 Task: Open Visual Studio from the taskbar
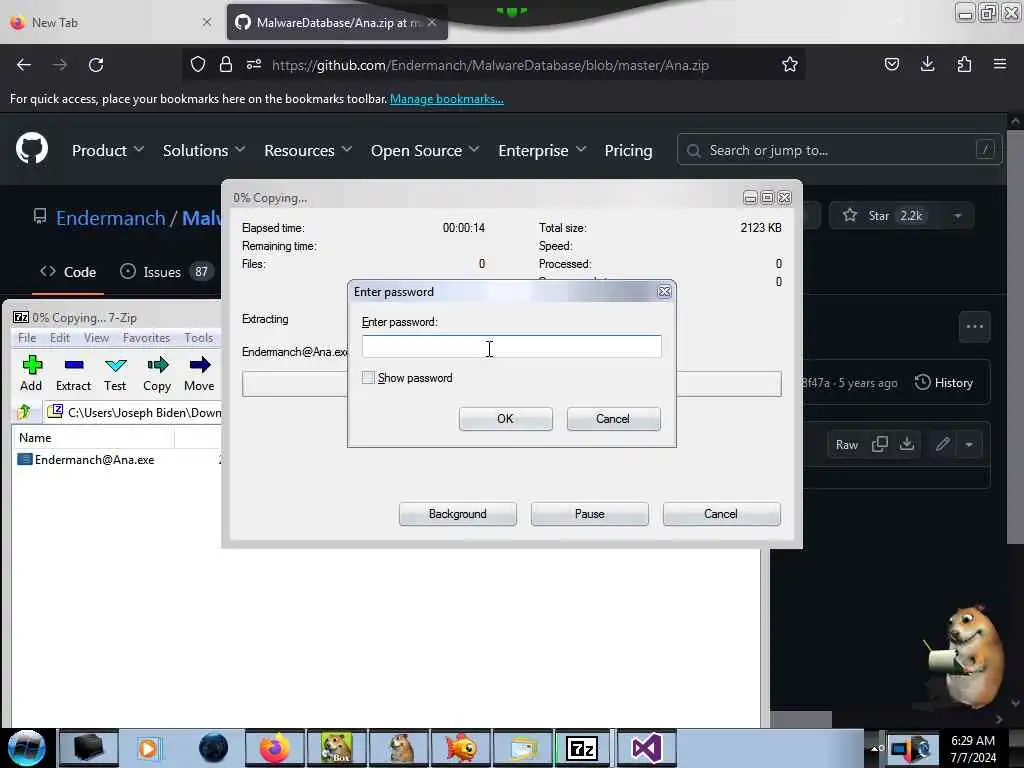tap(646, 748)
